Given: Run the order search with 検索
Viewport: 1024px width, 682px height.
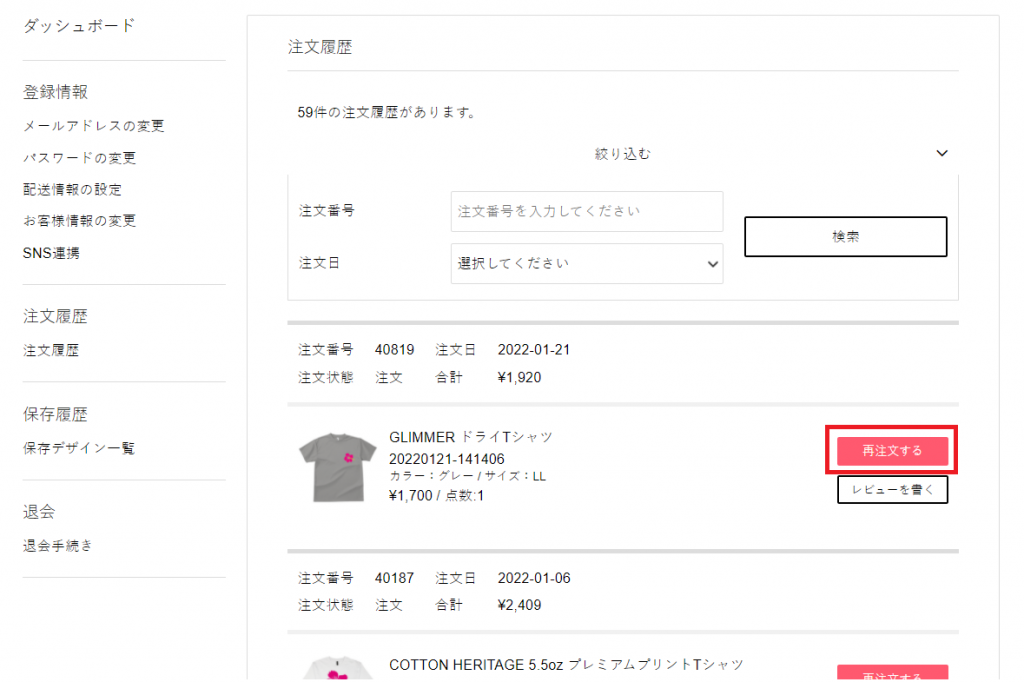Looking at the screenshot, I should [x=845, y=236].
